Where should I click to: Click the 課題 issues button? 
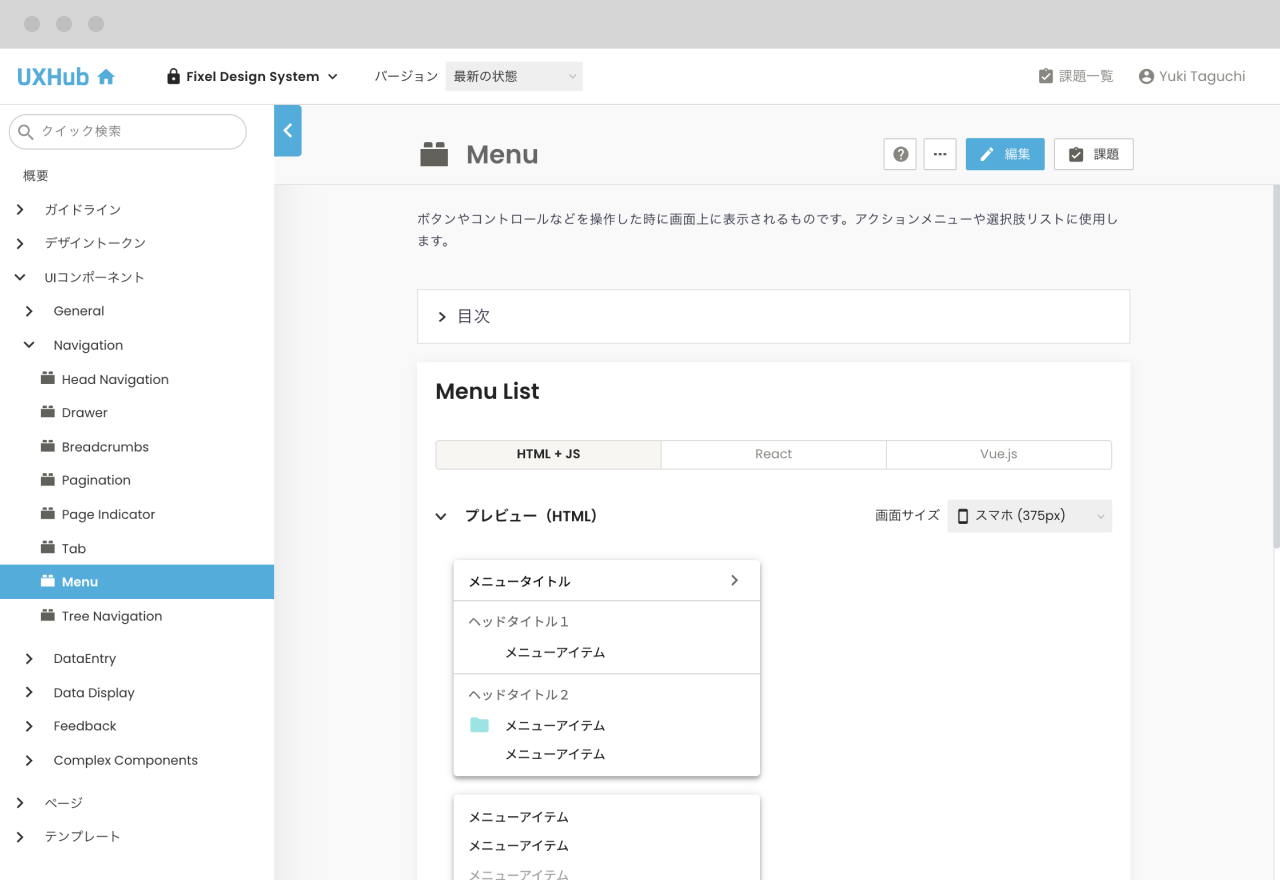pyautogui.click(x=1093, y=154)
